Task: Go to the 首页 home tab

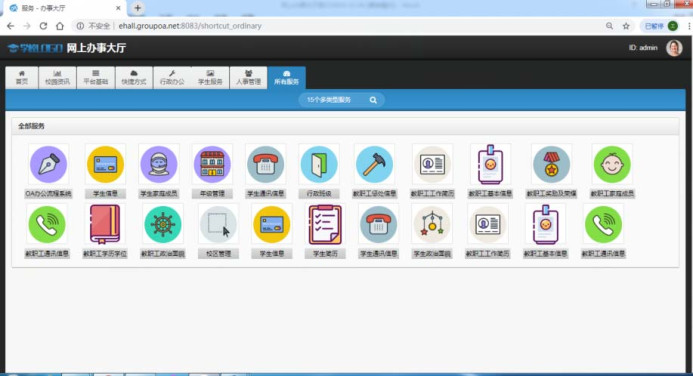Action: point(22,78)
